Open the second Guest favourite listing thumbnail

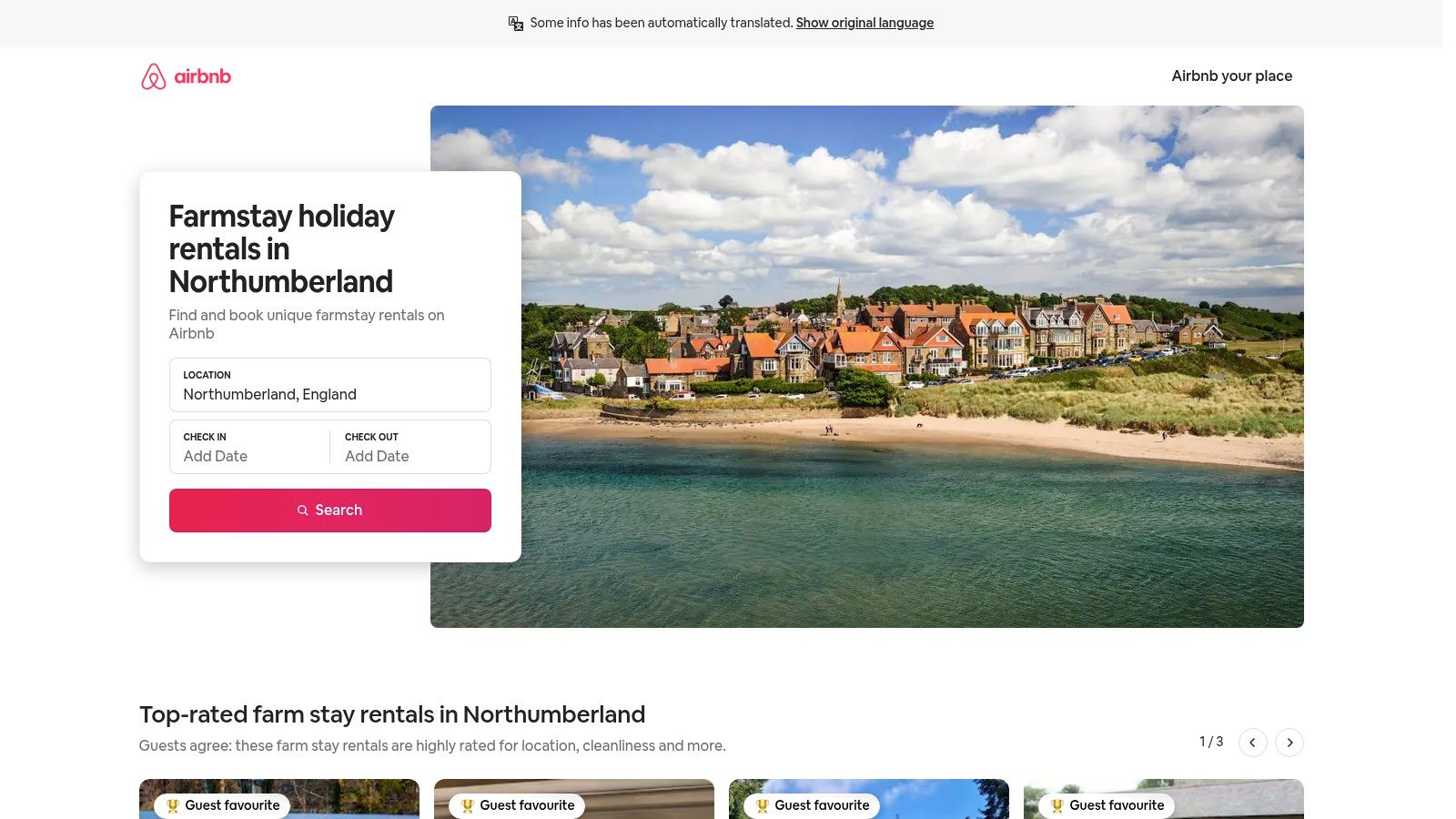click(x=574, y=799)
